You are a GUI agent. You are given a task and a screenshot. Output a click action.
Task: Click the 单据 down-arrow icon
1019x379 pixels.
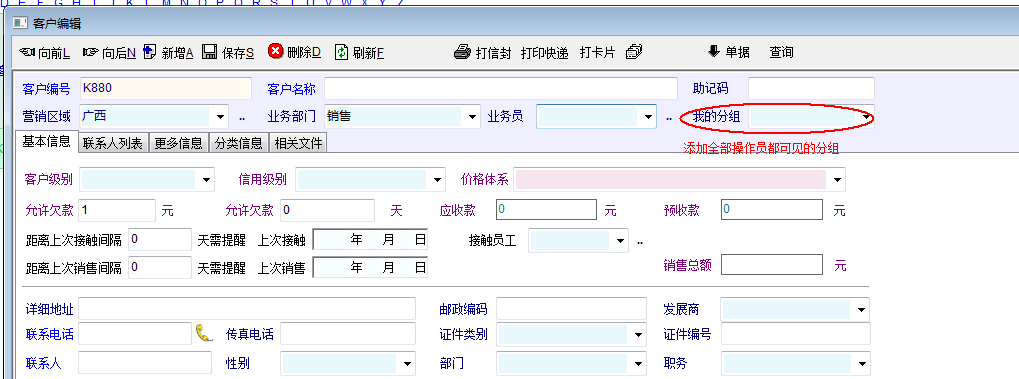click(x=714, y=51)
